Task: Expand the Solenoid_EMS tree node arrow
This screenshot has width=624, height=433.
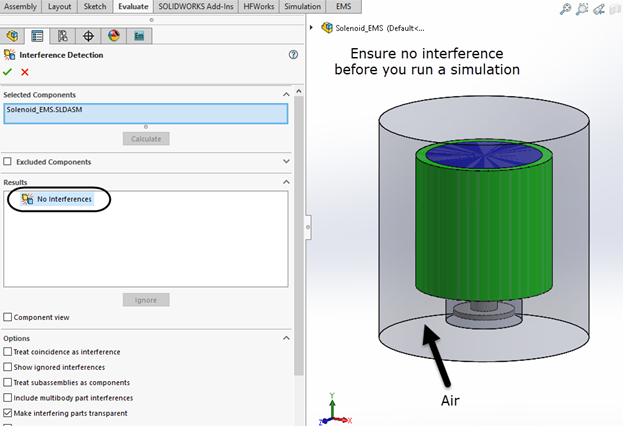Action: [x=312, y=27]
